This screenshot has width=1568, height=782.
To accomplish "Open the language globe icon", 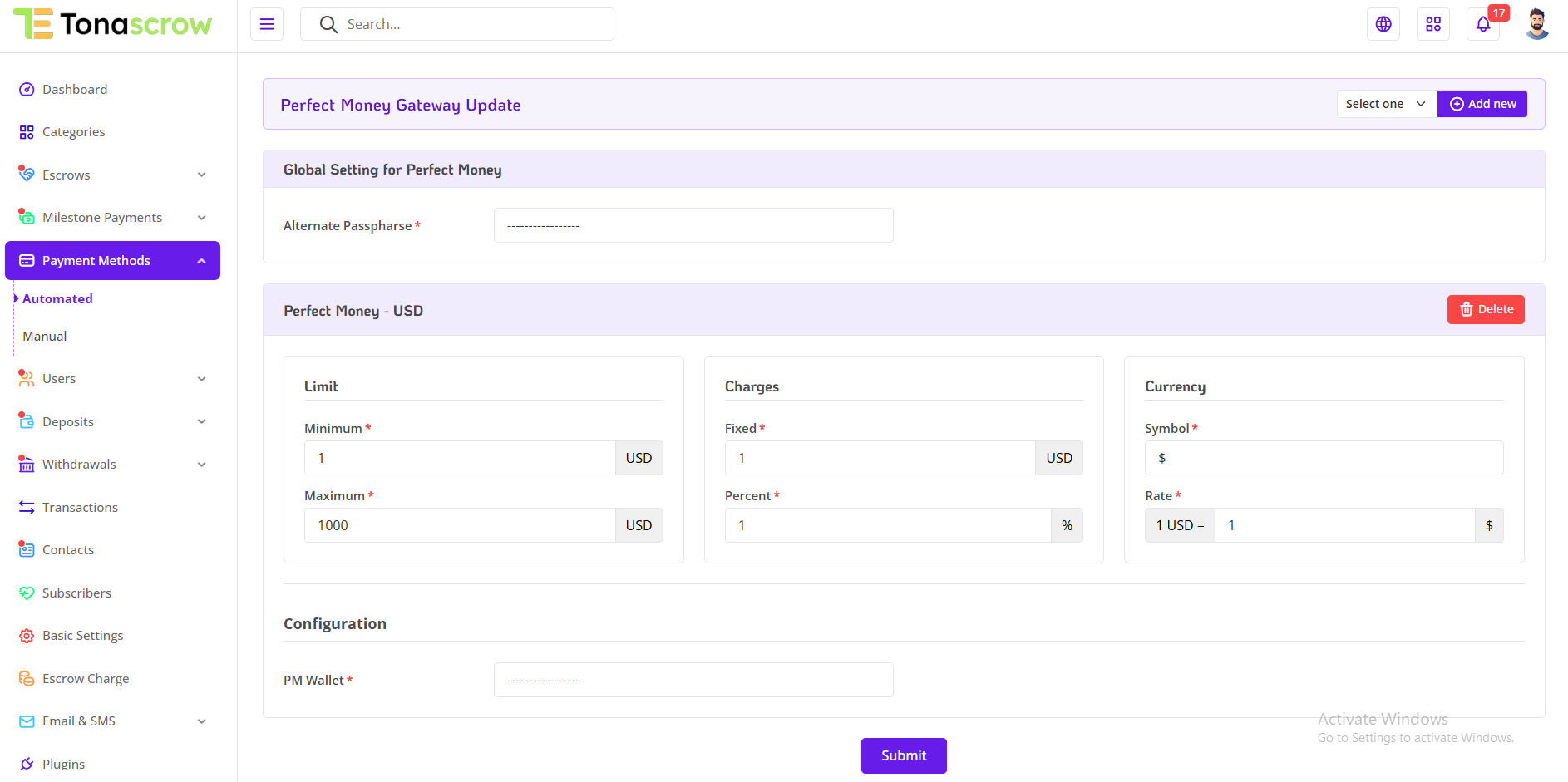I will [1383, 24].
